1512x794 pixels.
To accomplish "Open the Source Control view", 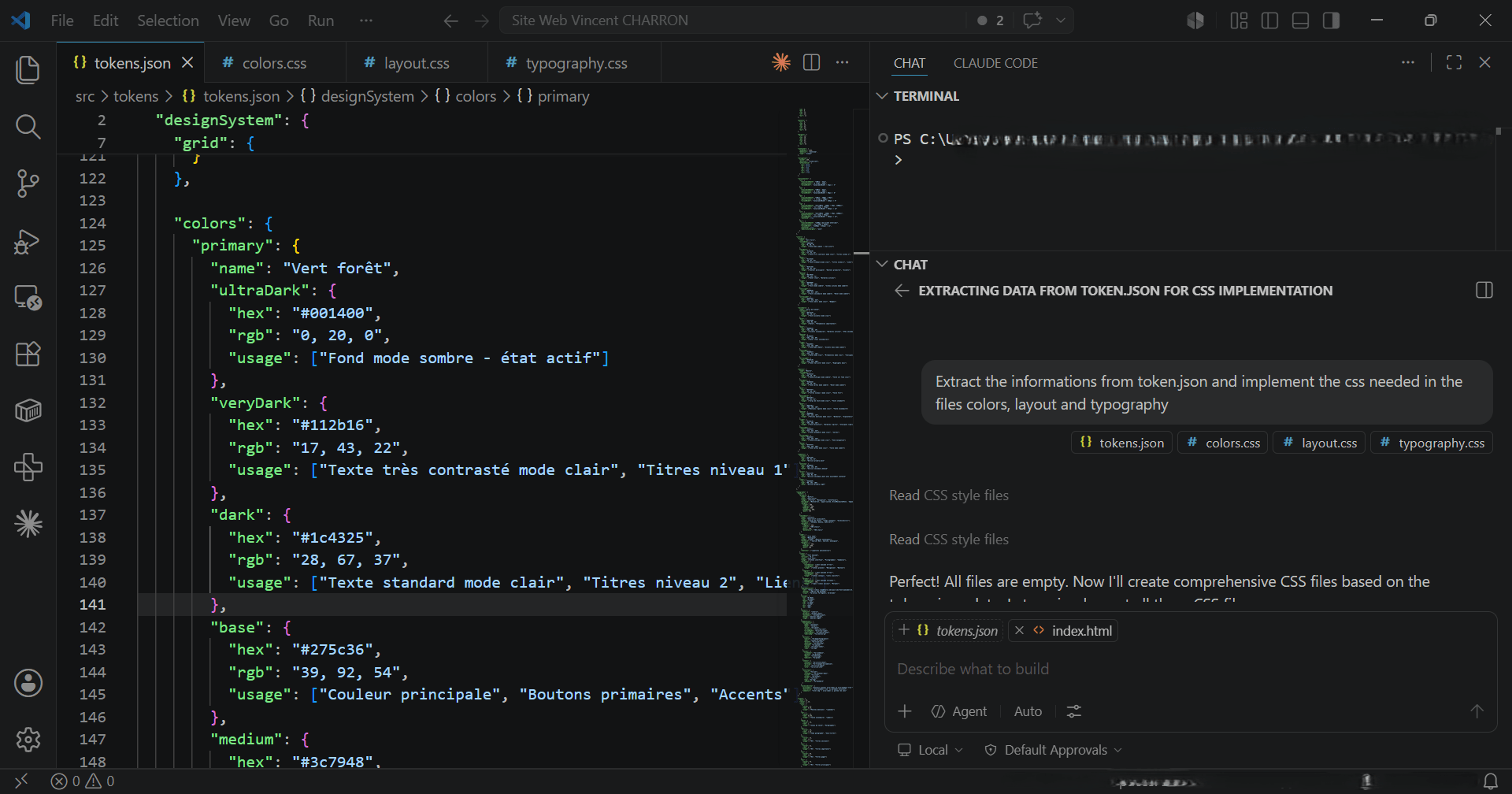I will click(x=28, y=184).
